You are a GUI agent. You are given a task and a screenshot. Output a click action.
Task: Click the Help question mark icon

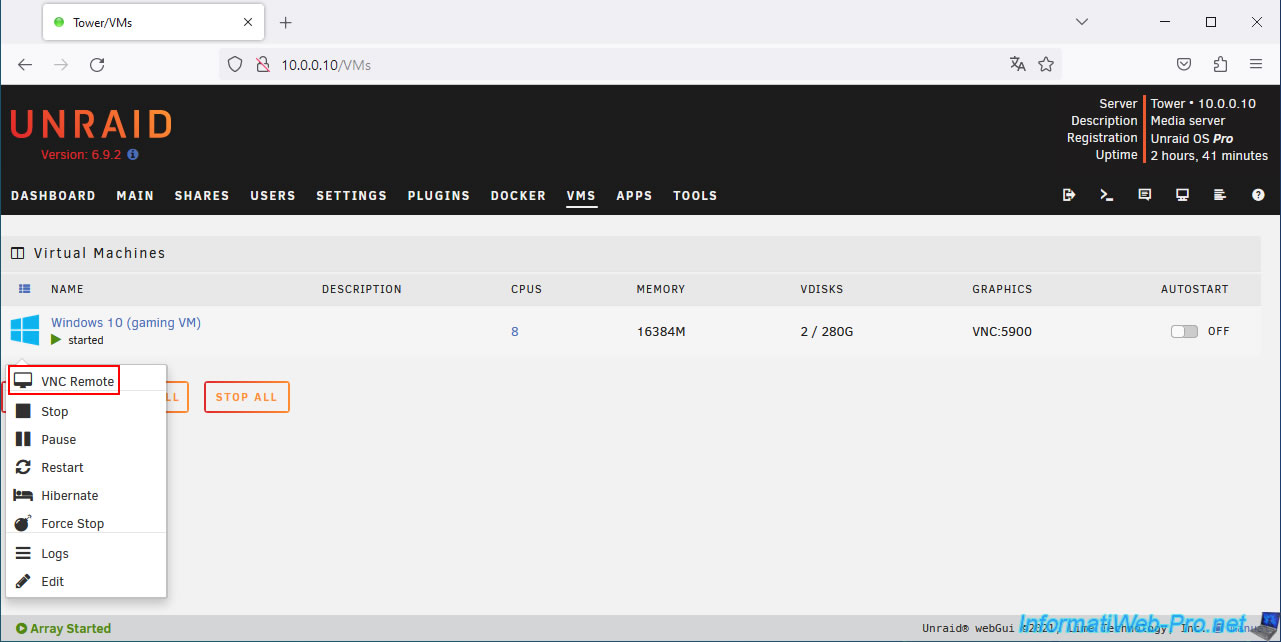[1258, 195]
